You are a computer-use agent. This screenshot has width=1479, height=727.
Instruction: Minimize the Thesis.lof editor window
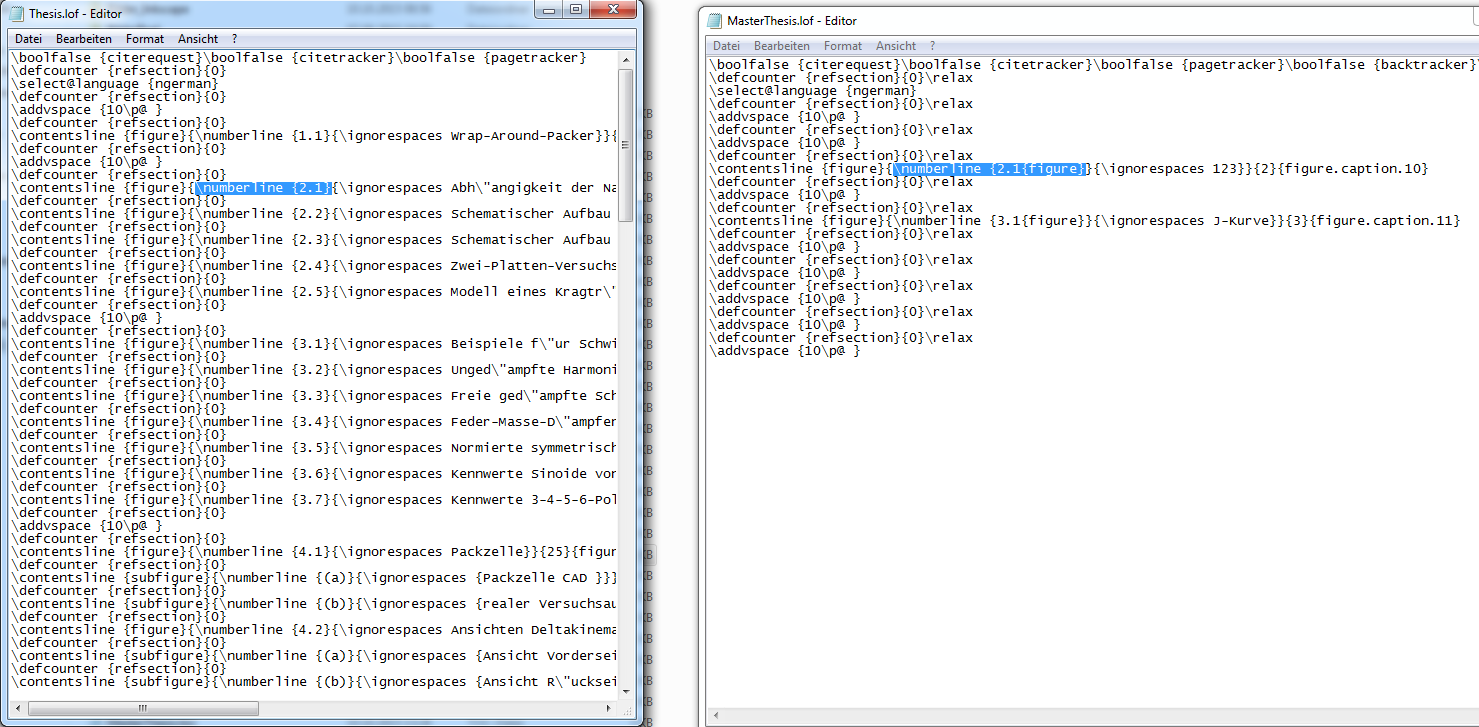click(549, 9)
